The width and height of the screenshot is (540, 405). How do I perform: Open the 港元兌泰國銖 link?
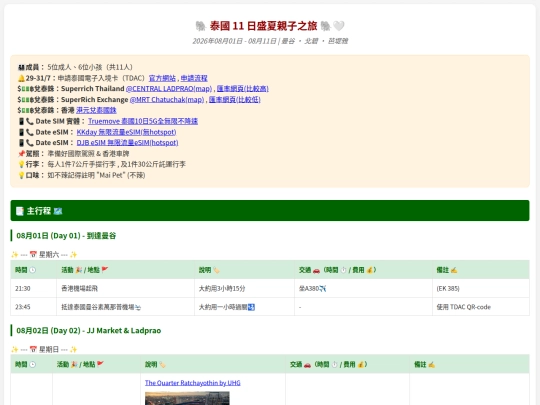pos(96,110)
